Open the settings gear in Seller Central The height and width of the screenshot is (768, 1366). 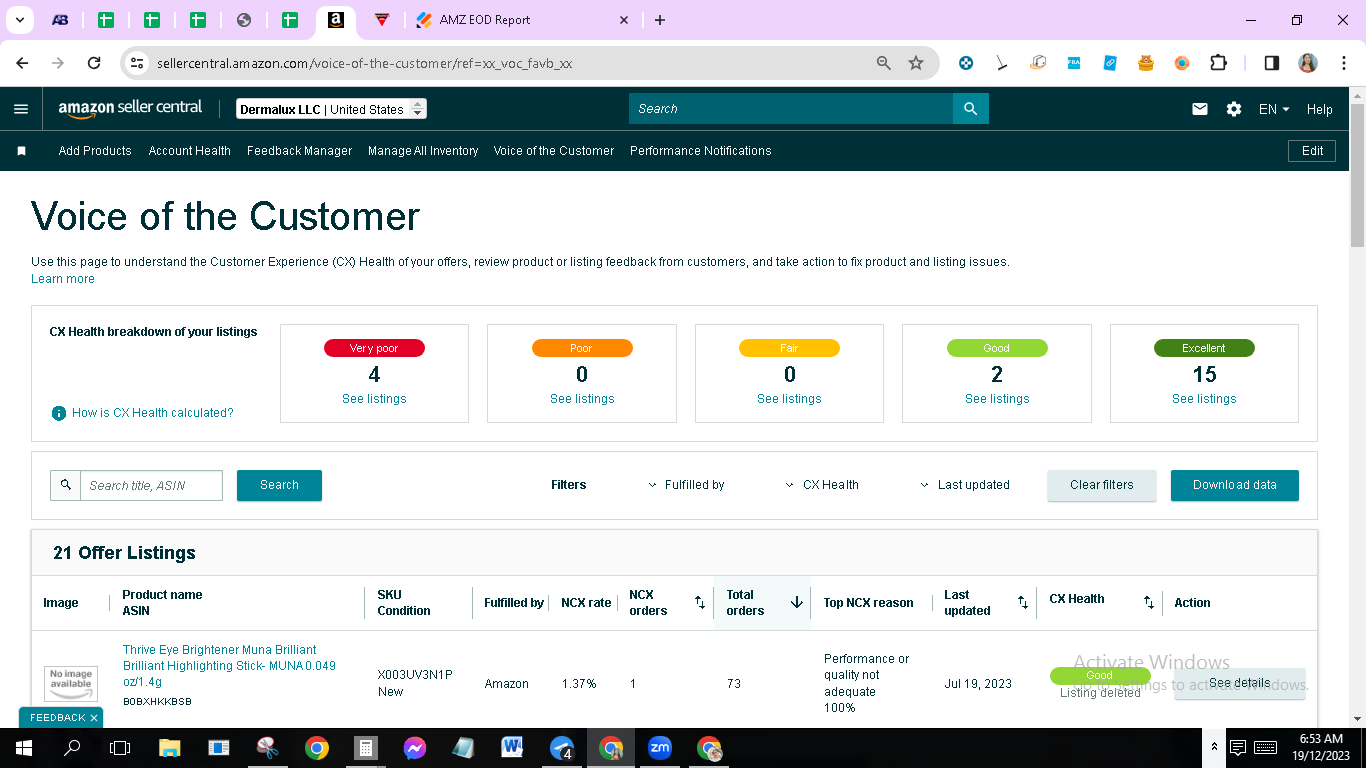pyautogui.click(x=1234, y=109)
